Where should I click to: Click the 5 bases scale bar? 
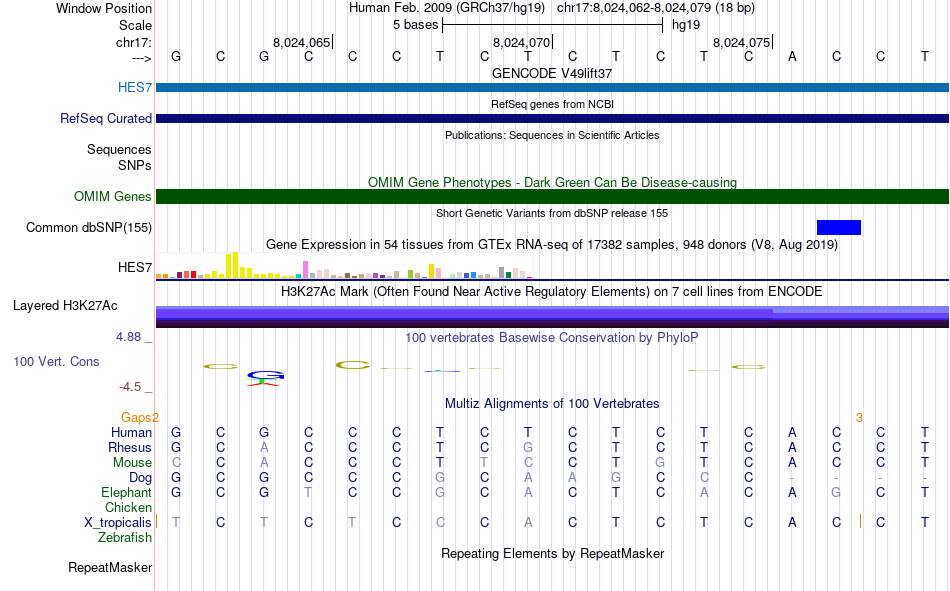point(553,25)
